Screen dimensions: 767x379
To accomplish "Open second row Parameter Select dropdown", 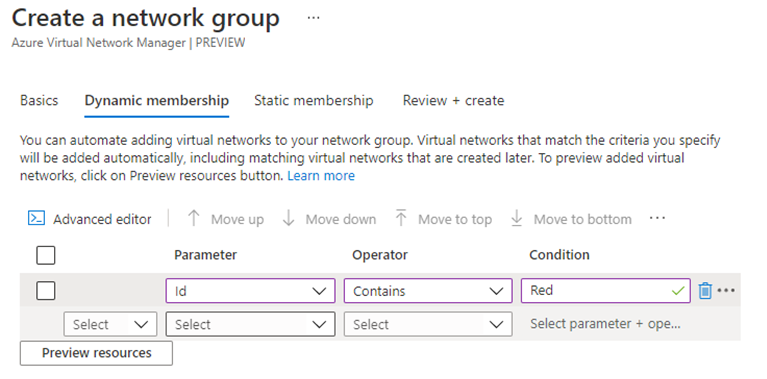I will tap(250, 324).
